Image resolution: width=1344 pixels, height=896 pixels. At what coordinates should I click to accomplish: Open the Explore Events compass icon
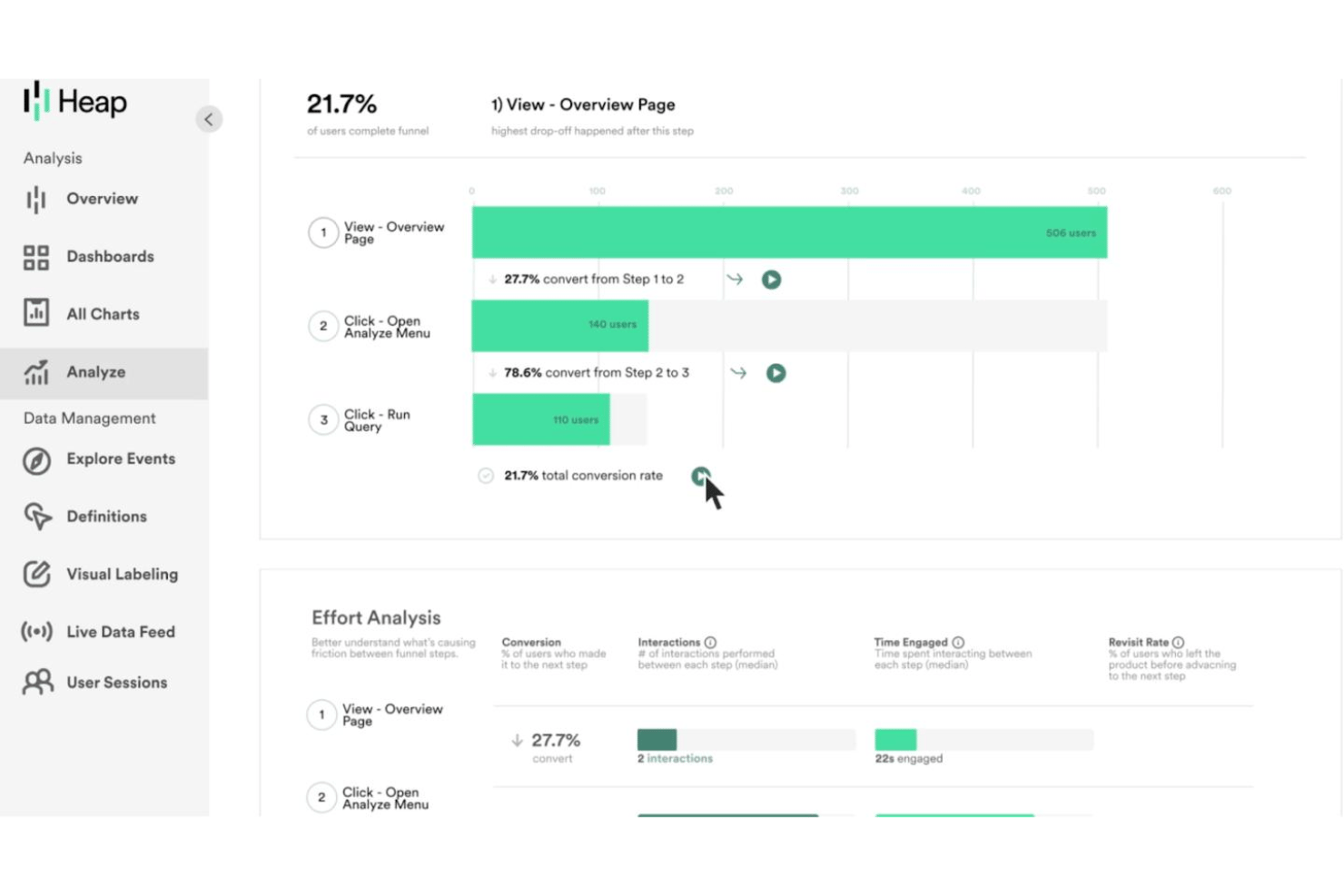[36, 460]
